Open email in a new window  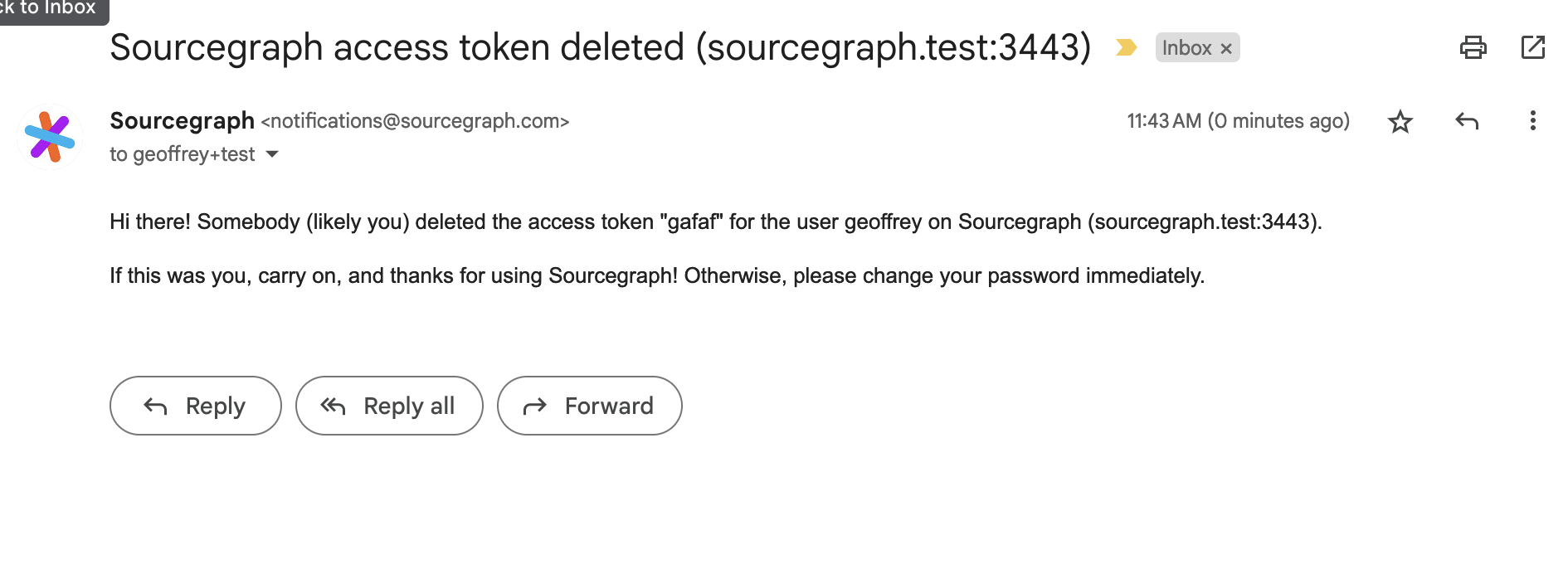pyautogui.click(x=1532, y=47)
